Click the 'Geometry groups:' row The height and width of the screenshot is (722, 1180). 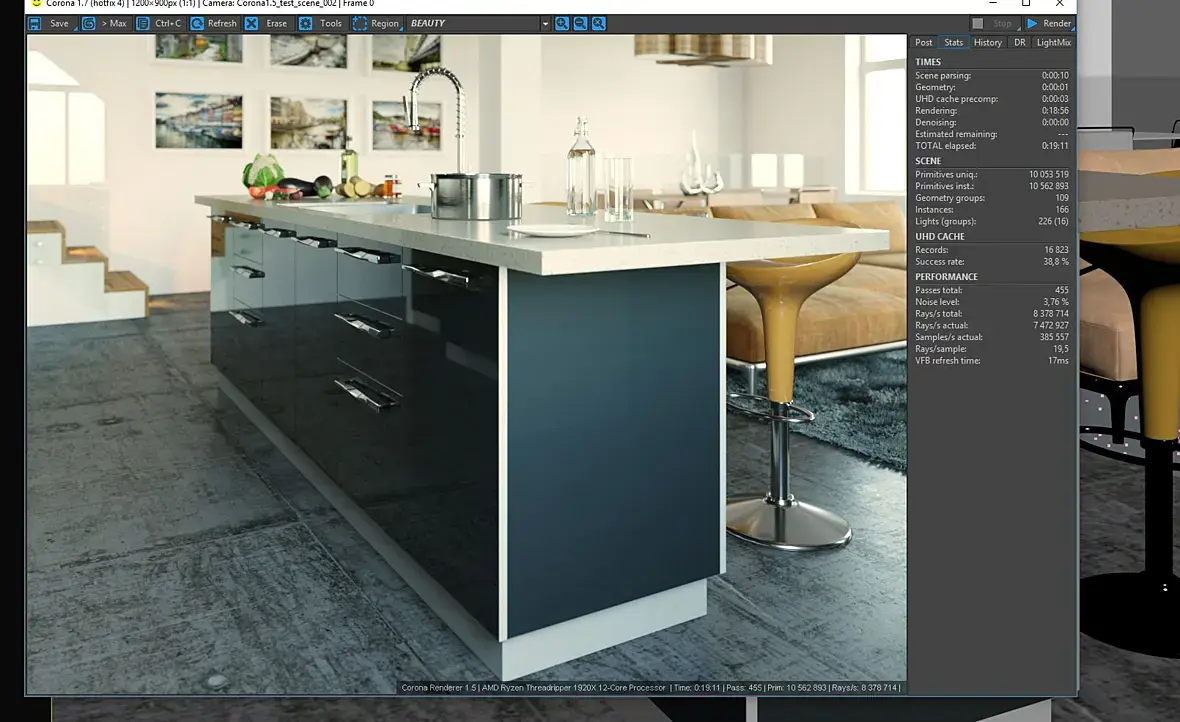tap(992, 198)
